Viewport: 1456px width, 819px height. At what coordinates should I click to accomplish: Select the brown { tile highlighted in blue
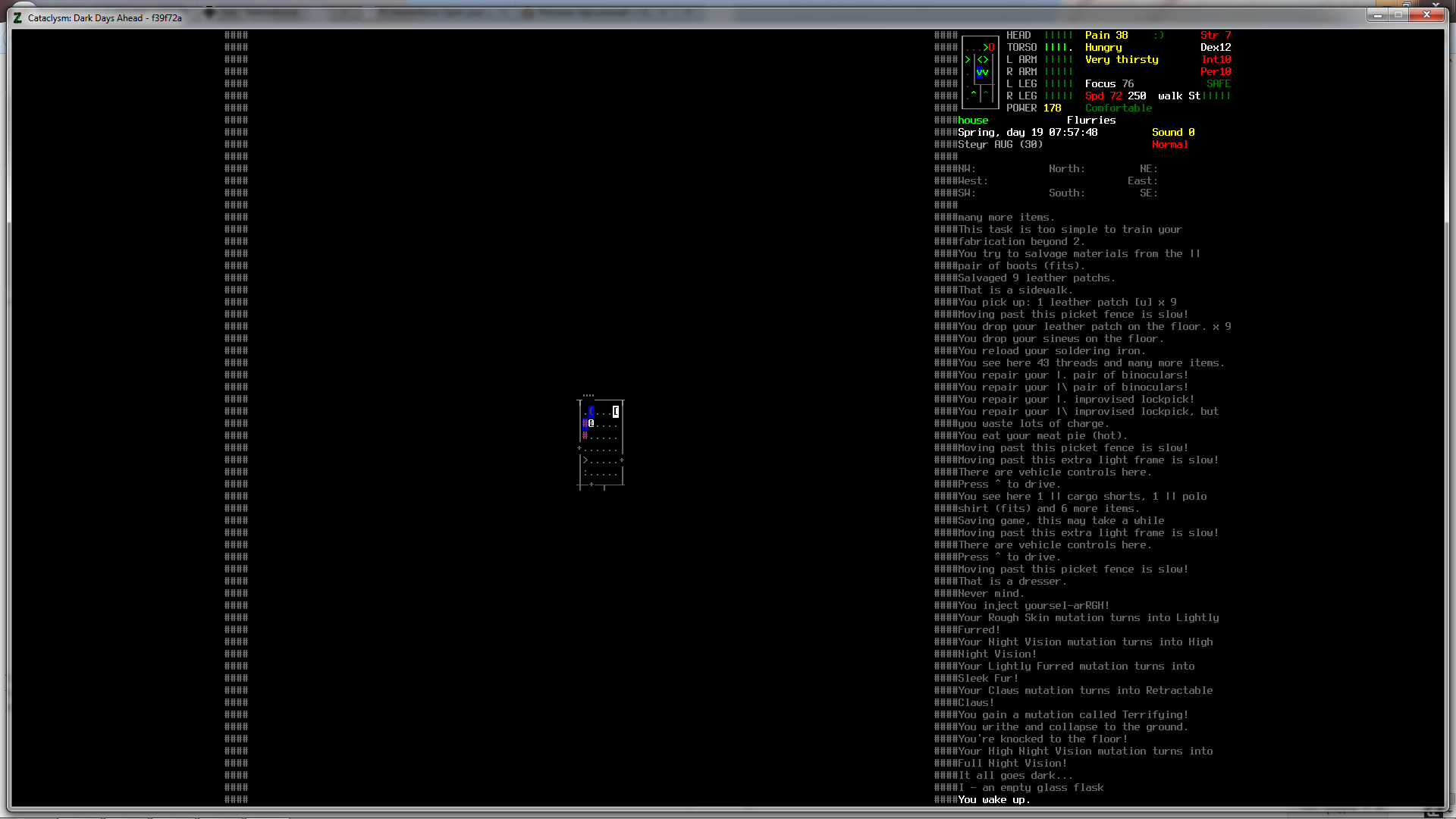tap(591, 411)
